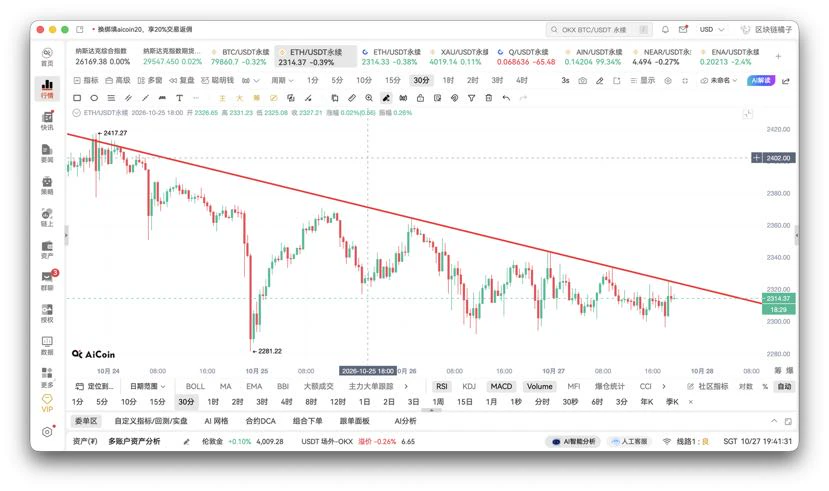Open the 未命名 layout name dropdown
This screenshot has width=829, height=491.
pos(719,81)
